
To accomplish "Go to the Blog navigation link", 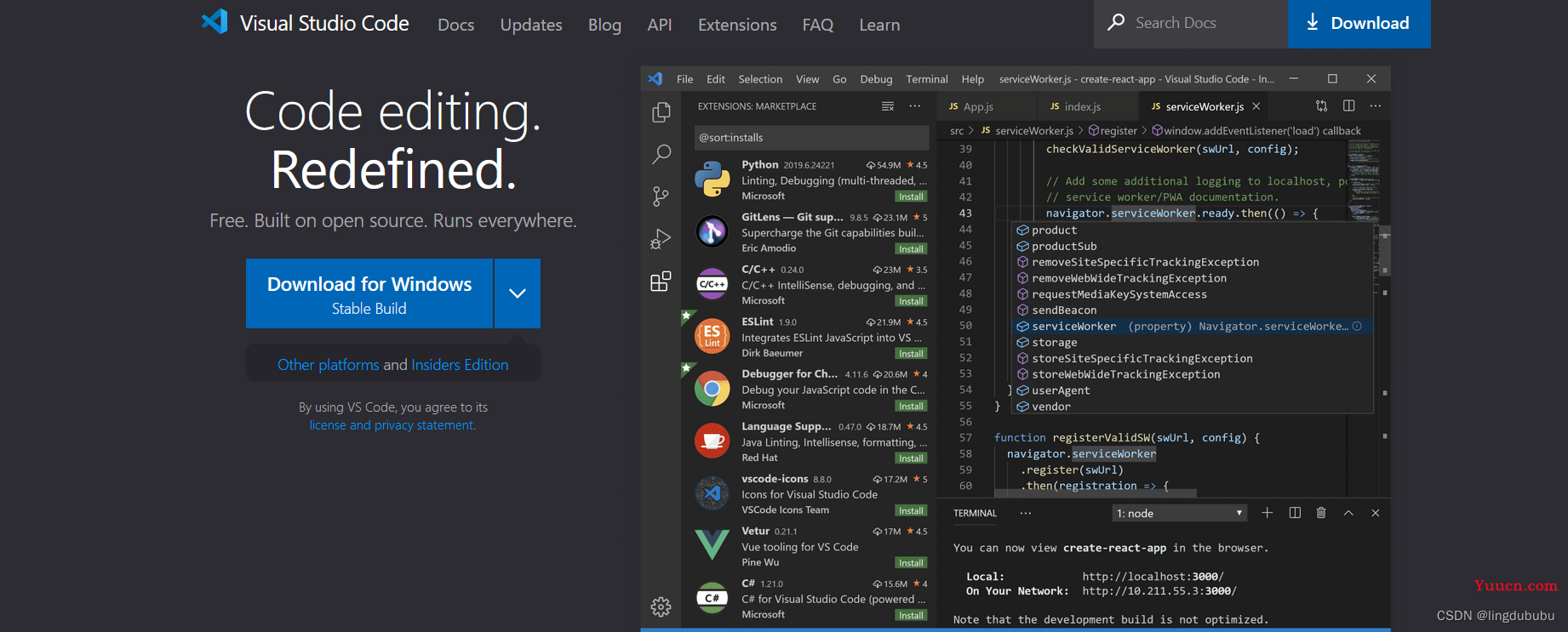I will pyautogui.click(x=604, y=25).
